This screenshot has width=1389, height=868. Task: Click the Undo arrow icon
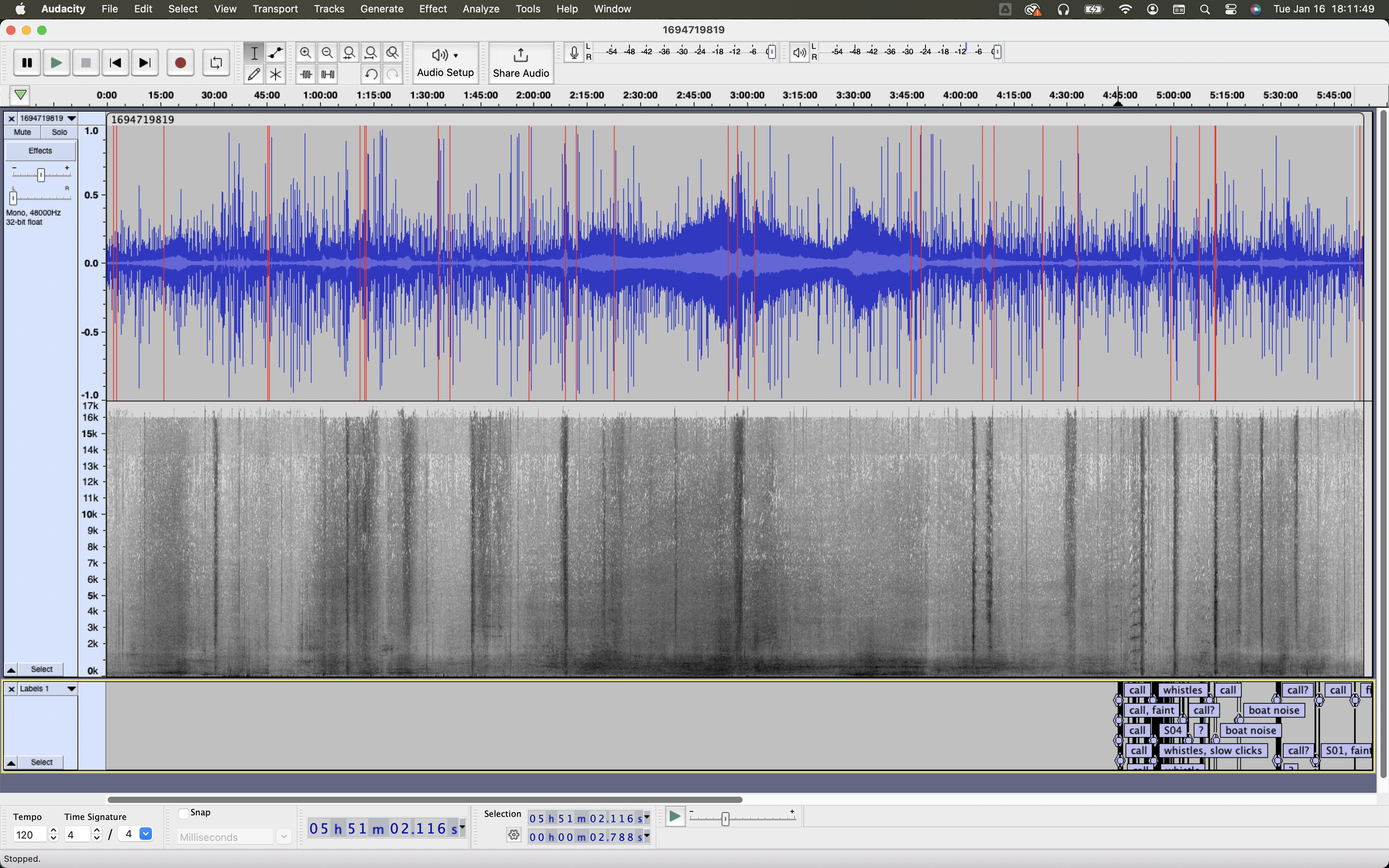point(371,74)
